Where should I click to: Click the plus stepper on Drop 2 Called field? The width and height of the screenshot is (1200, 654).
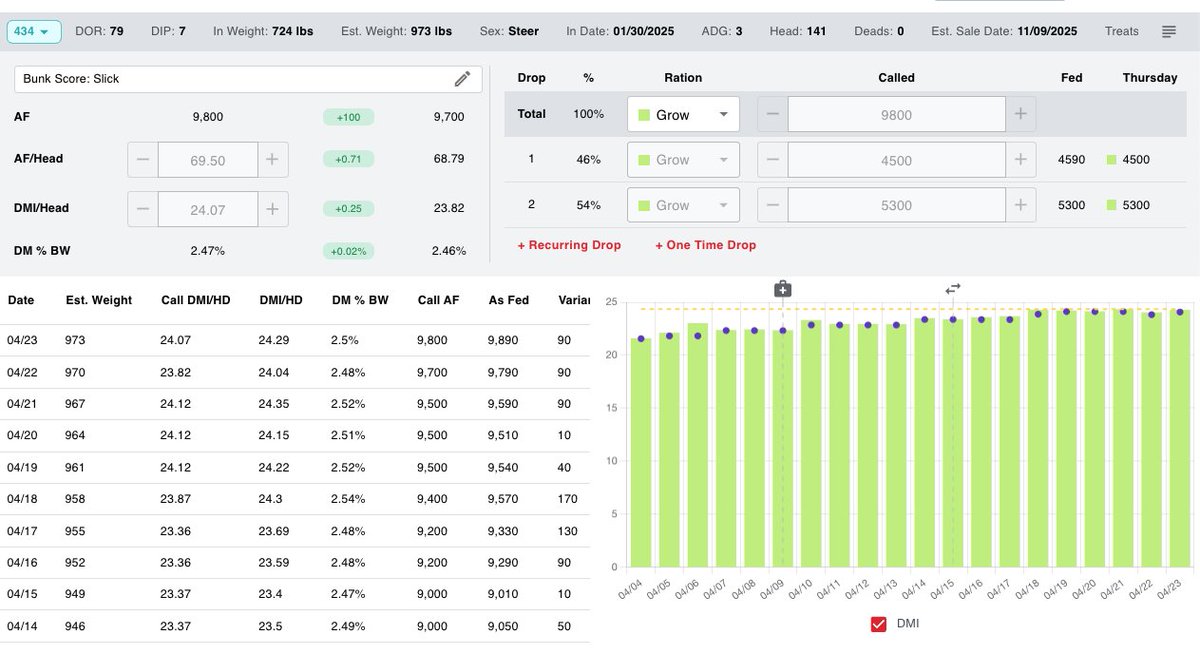point(1021,204)
